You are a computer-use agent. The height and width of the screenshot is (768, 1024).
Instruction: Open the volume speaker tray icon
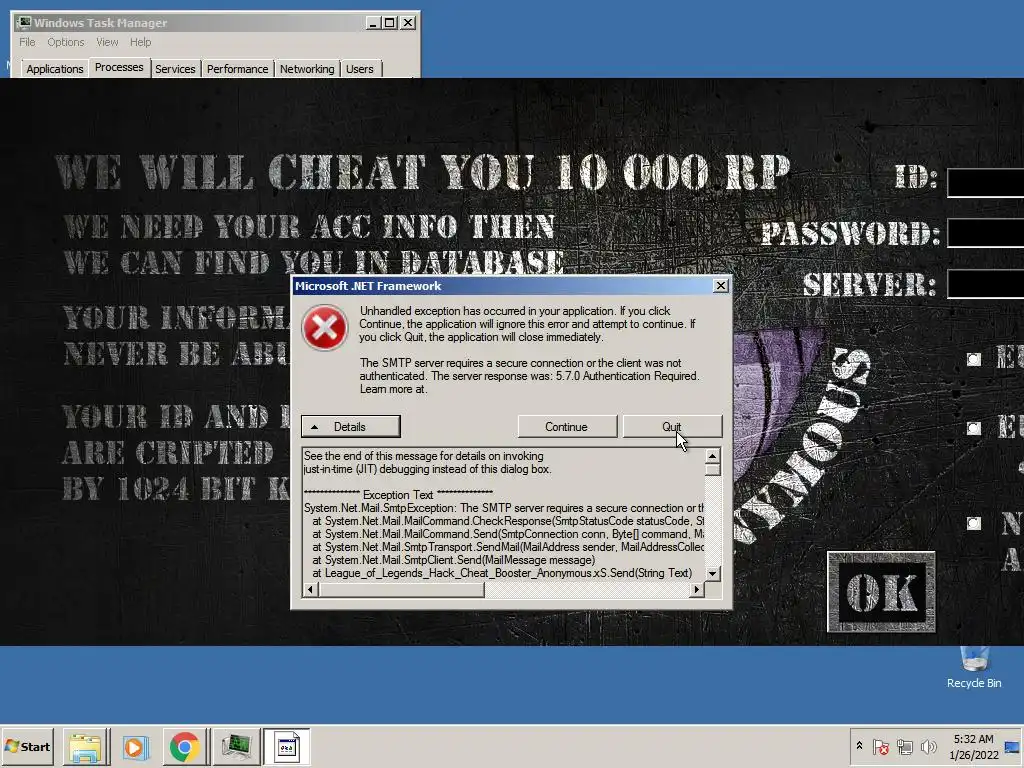pos(928,746)
